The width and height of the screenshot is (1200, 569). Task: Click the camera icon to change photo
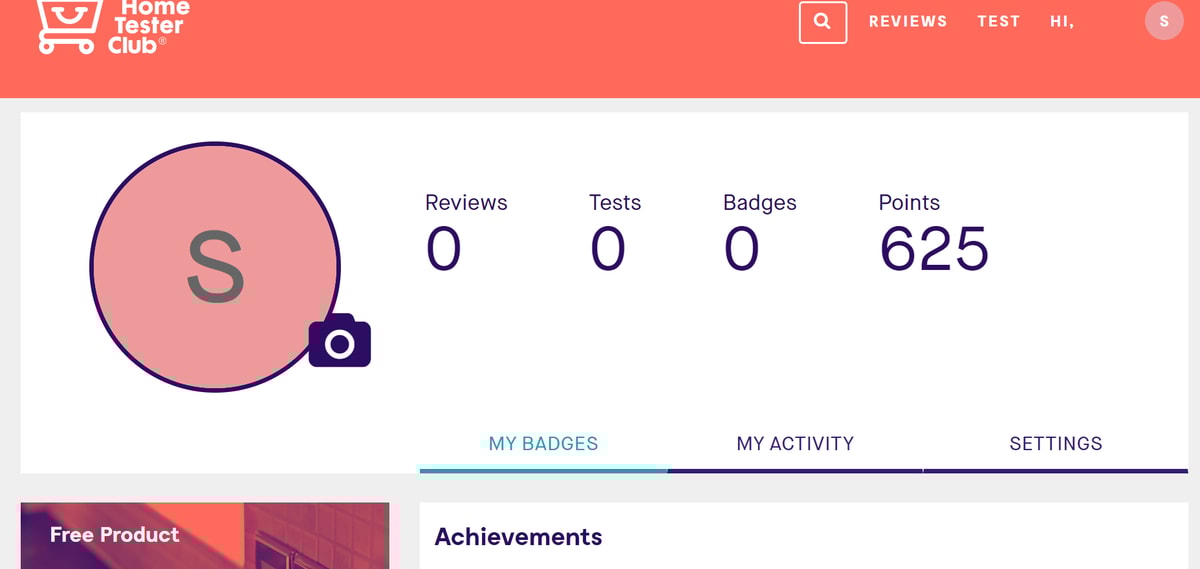340,342
